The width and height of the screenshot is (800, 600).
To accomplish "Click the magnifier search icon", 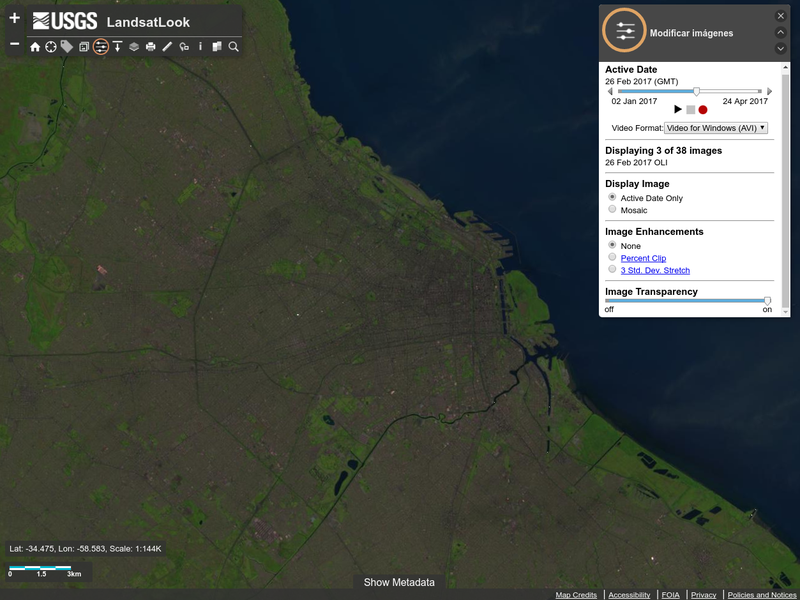I will point(233,47).
